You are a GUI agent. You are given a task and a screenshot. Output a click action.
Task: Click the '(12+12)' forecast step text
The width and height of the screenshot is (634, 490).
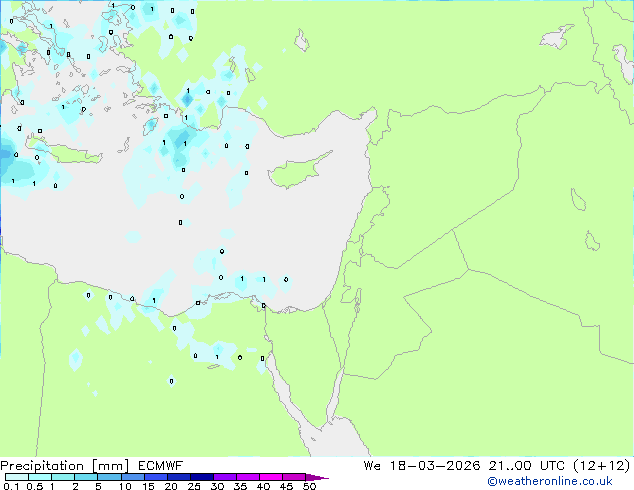[602, 466]
